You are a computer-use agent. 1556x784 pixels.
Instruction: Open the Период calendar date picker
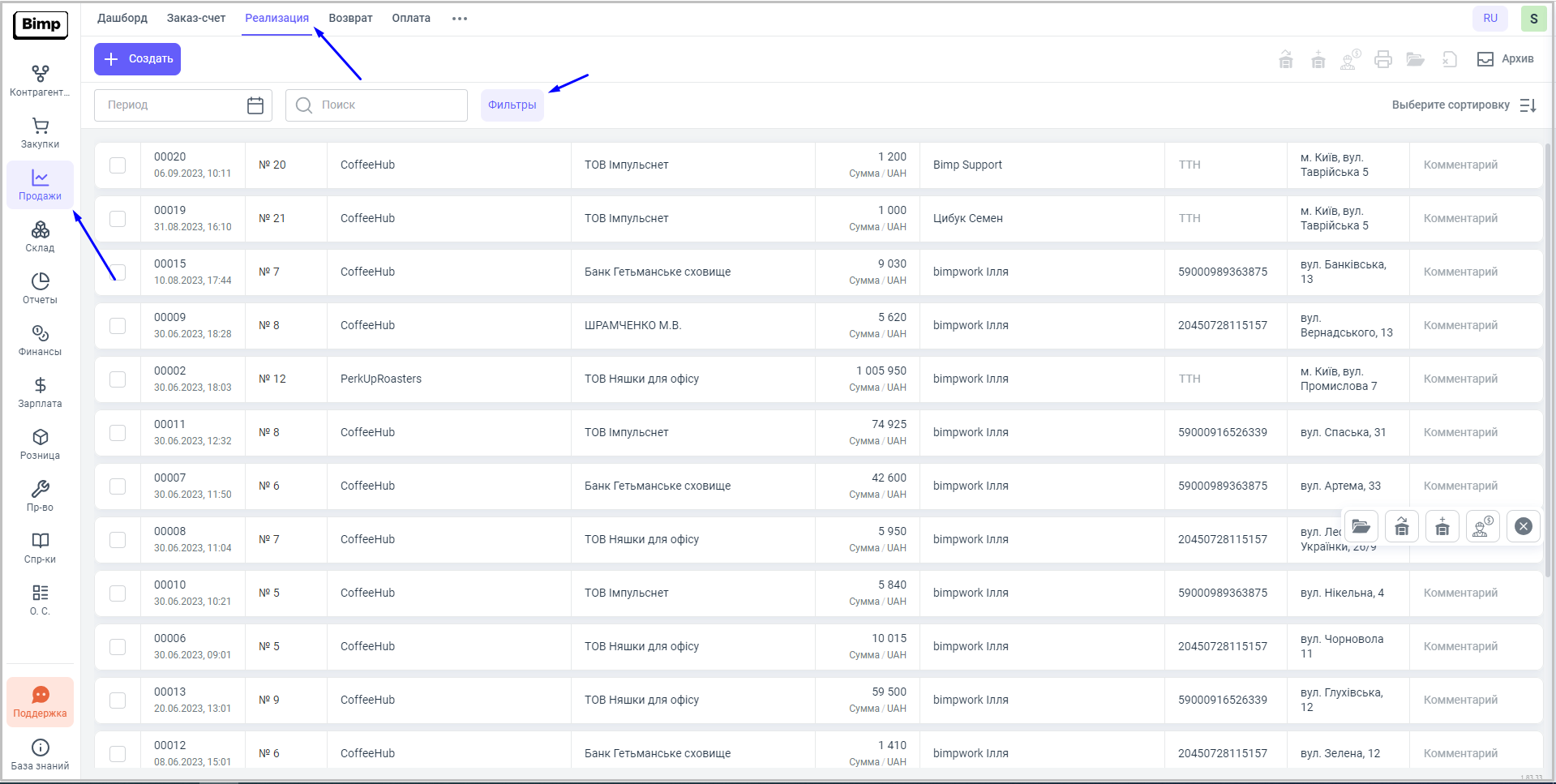click(255, 105)
